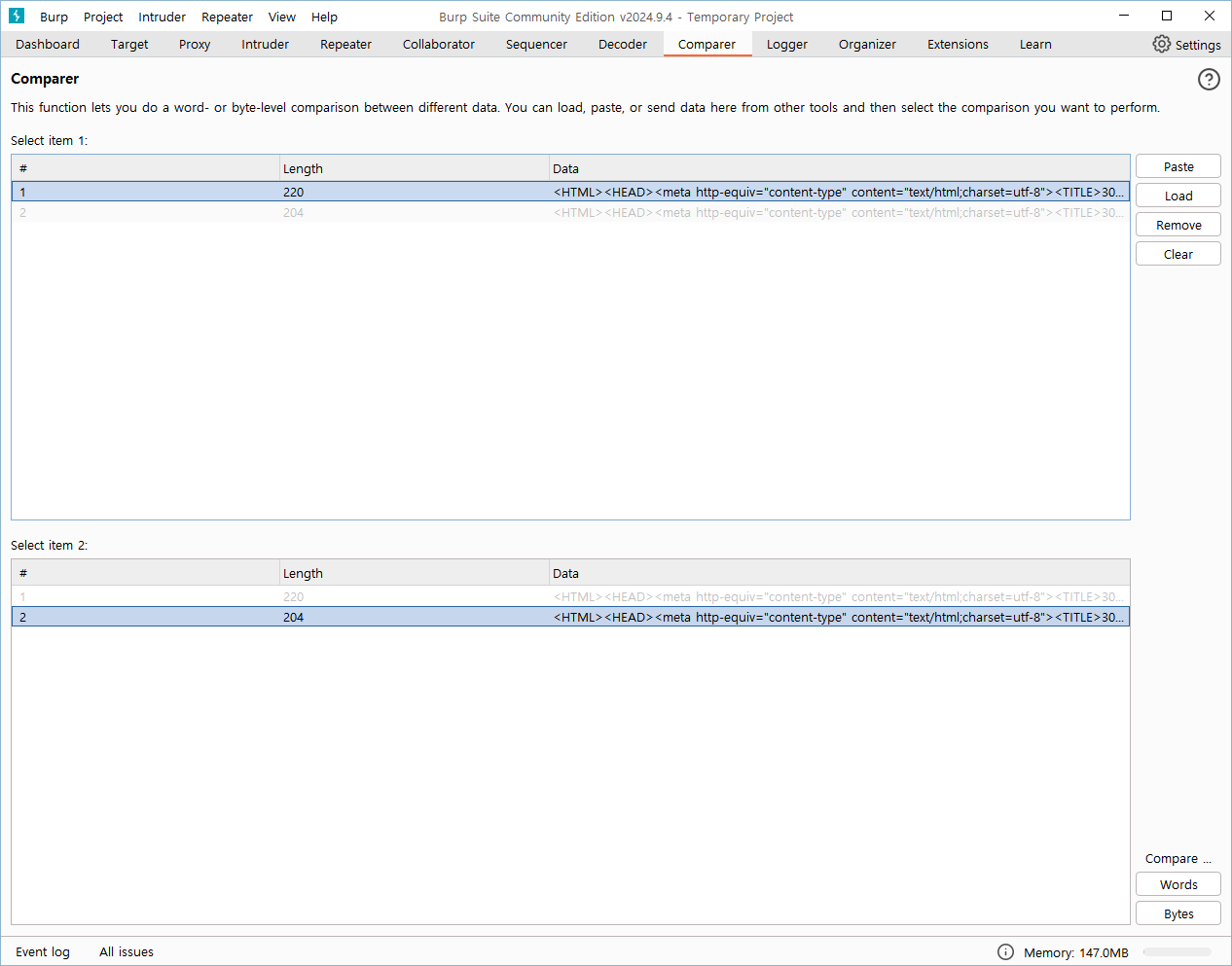Open the Project menu
This screenshot has height=966, width=1232.
(103, 17)
